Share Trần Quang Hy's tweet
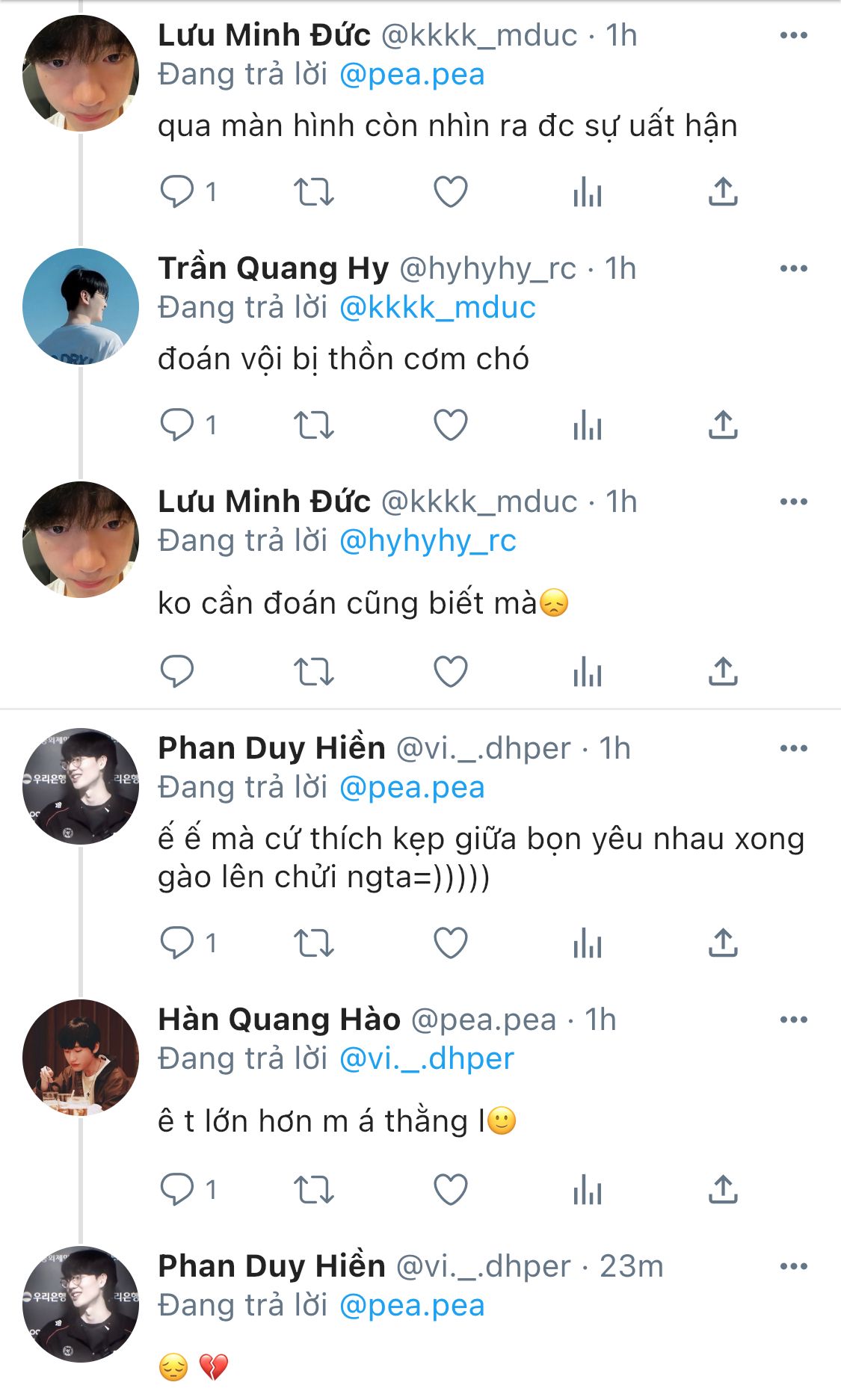 click(723, 425)
